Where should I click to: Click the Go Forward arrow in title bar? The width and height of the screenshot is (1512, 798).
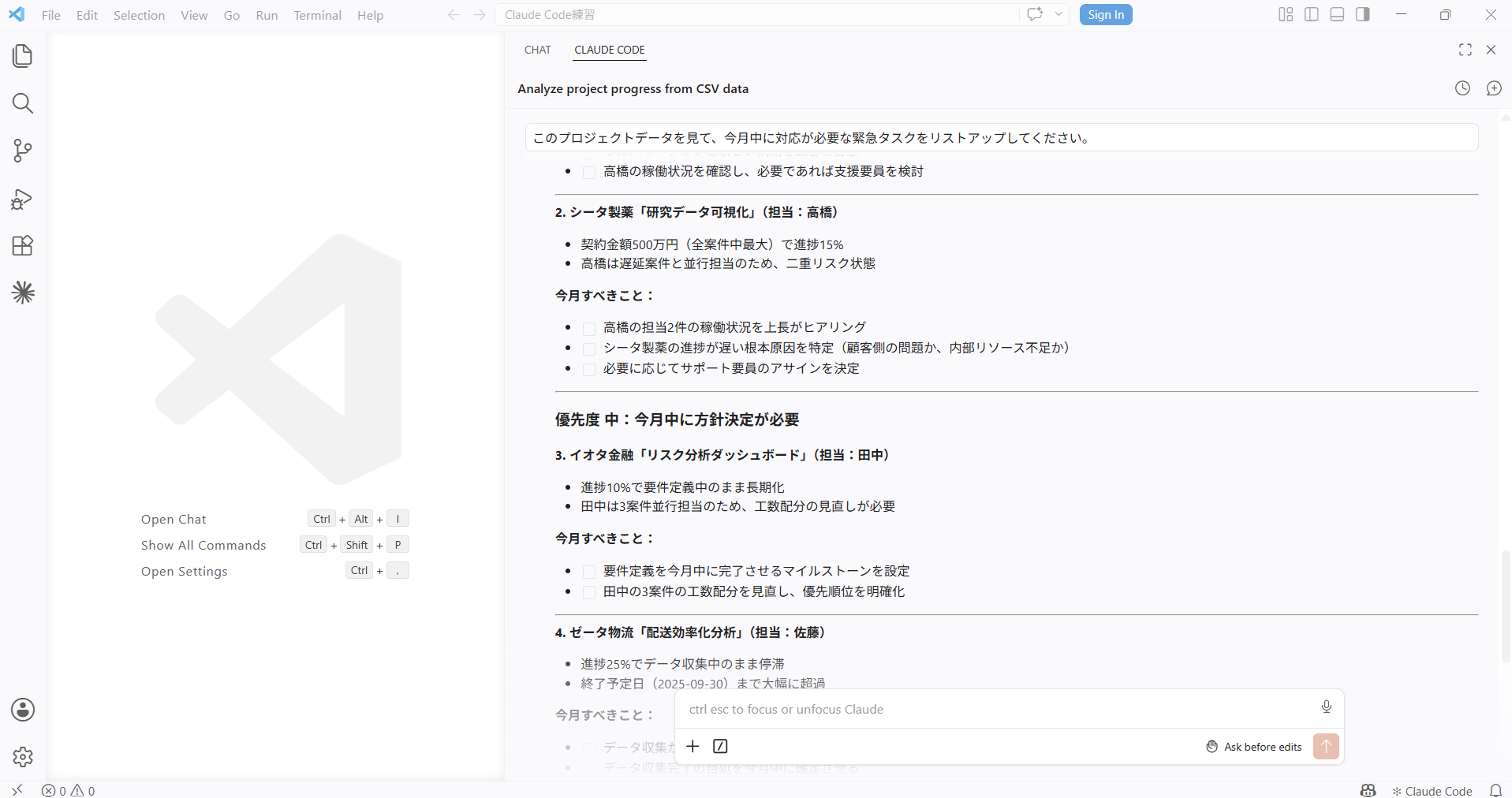tap(480, 15)
